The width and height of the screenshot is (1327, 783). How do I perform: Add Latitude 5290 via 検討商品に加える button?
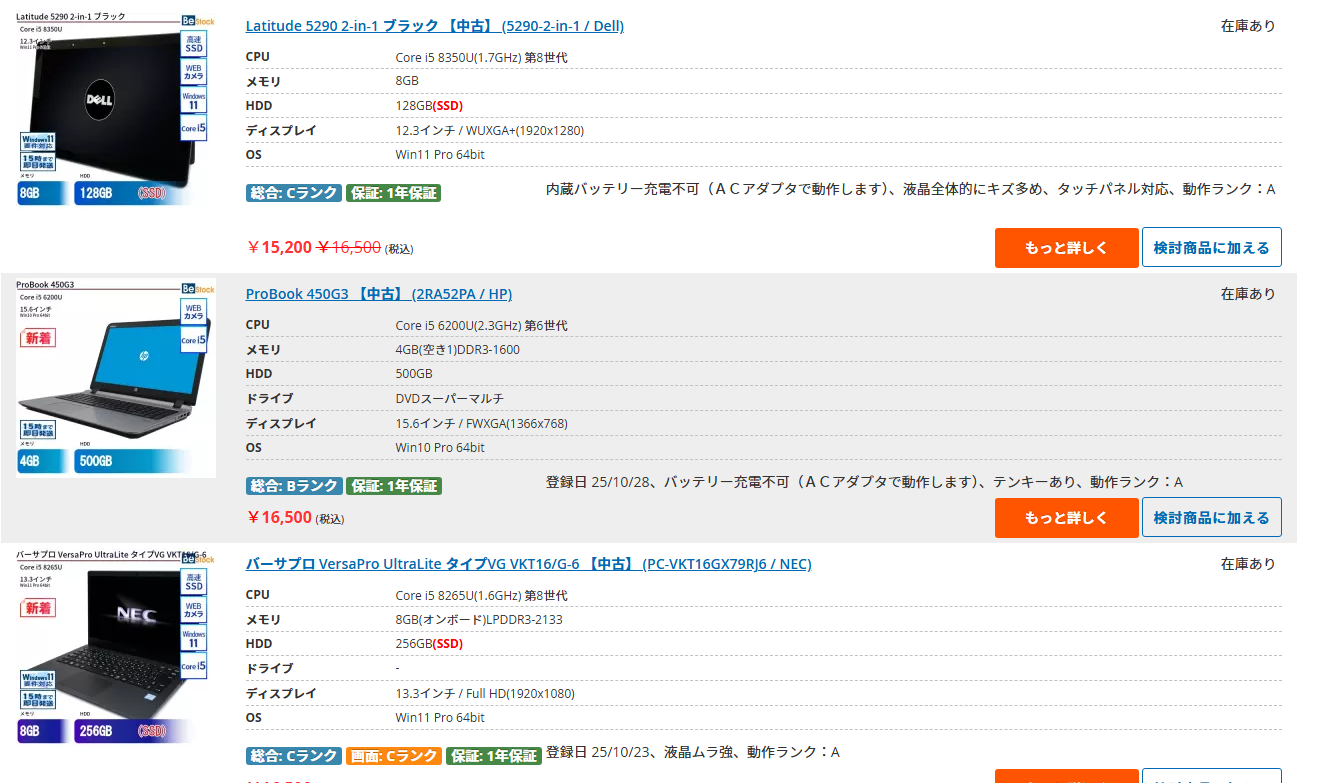tap(1211, 248)
